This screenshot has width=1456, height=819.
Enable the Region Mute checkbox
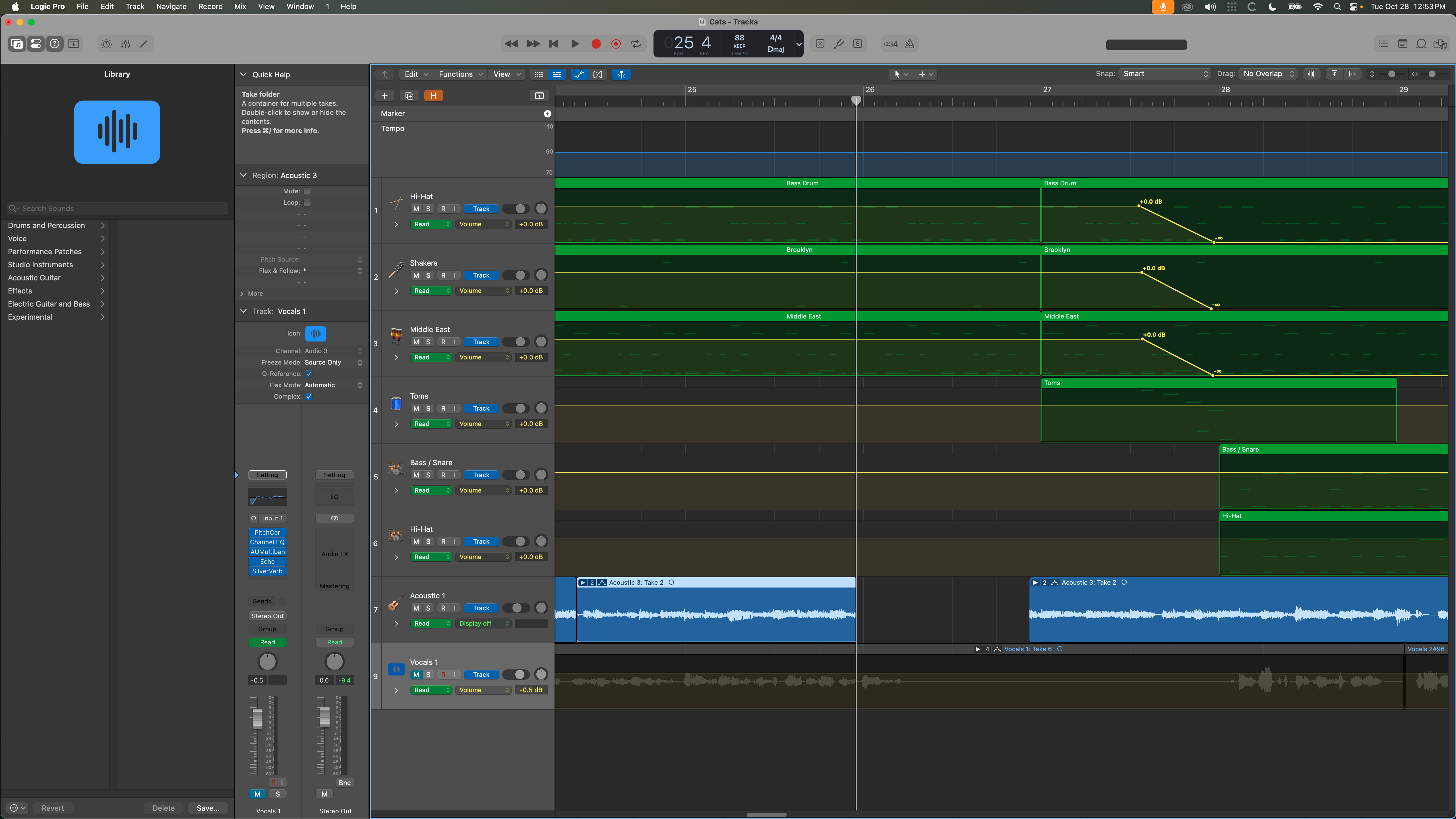pos(307,191)
